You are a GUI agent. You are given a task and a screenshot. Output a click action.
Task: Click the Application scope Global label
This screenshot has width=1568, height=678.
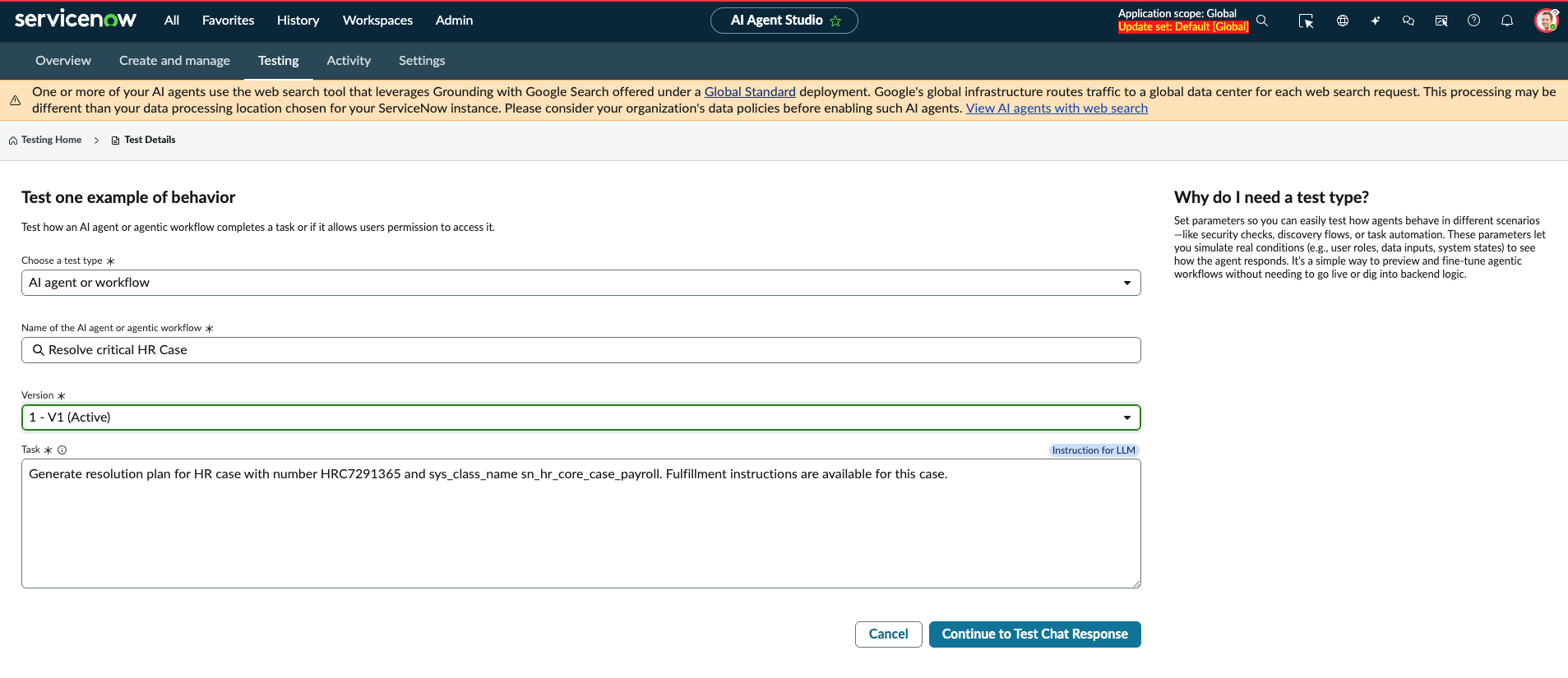tap(1177, 14)
